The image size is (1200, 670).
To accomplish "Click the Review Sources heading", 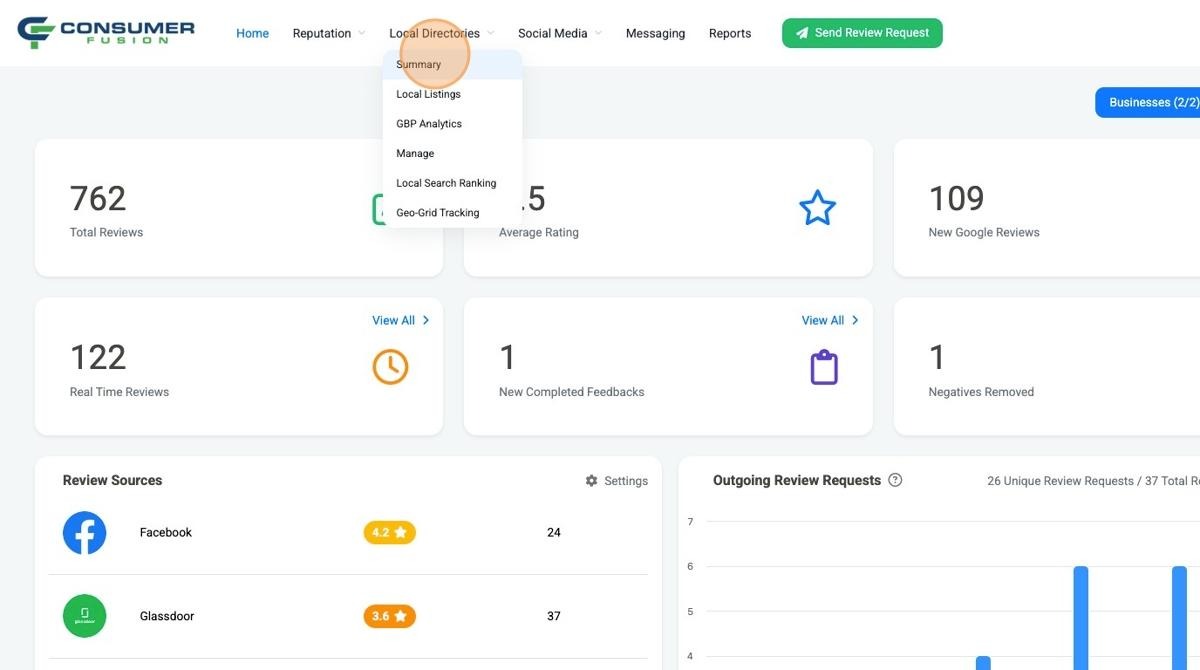I will (112, 480).
